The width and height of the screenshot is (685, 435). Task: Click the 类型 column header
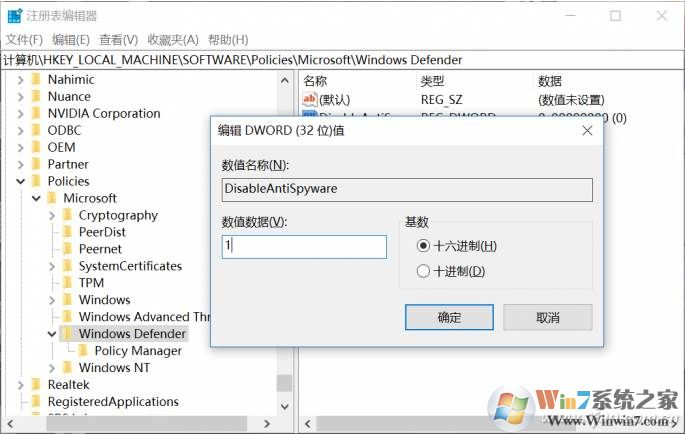click(432, 81)
